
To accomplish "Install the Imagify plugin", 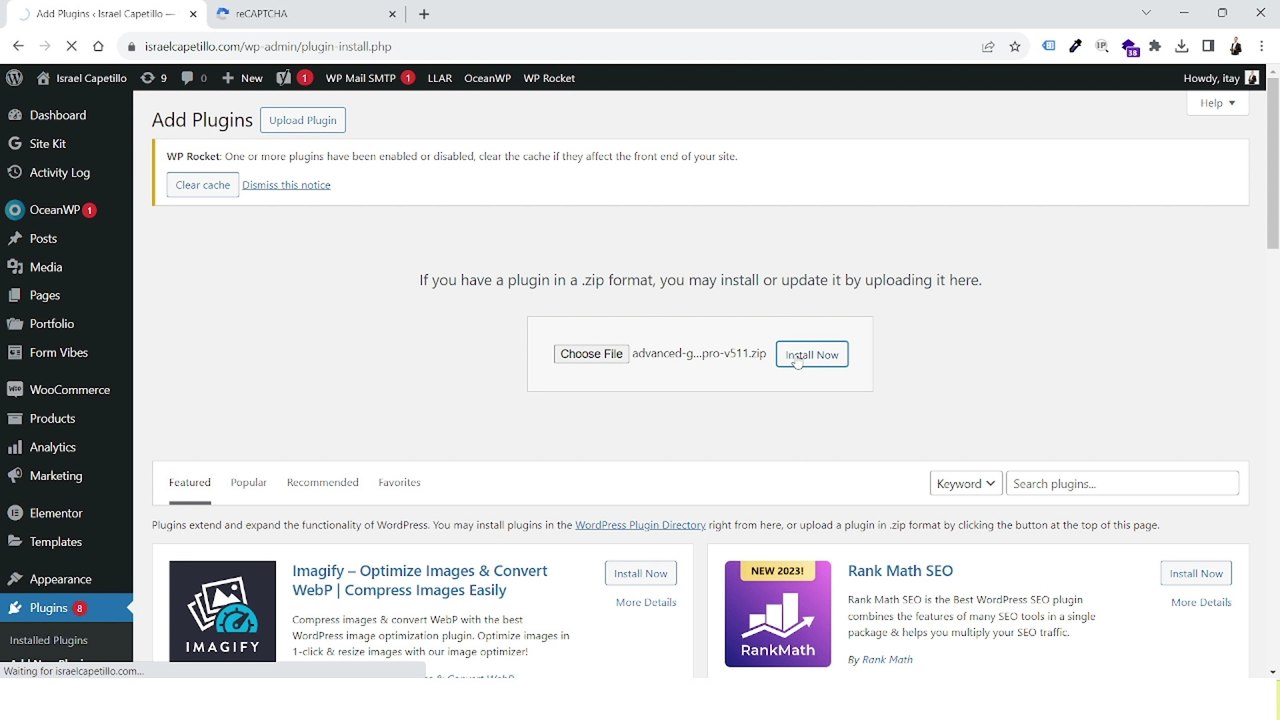I will click(641, 573).
